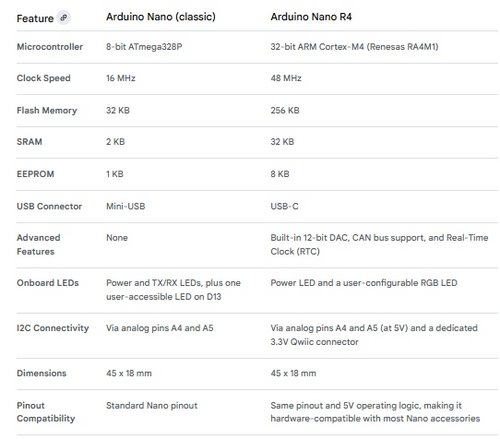Click the 8-bit ATmega328P cell
Viewport: 500px width, 439px height.
coord(144,47)
